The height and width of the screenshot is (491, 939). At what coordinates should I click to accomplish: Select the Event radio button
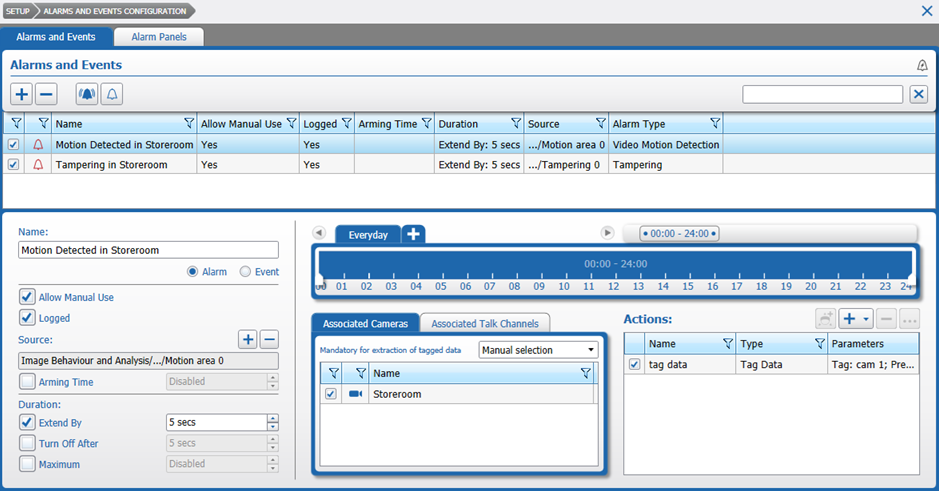[x=245, y=272]
